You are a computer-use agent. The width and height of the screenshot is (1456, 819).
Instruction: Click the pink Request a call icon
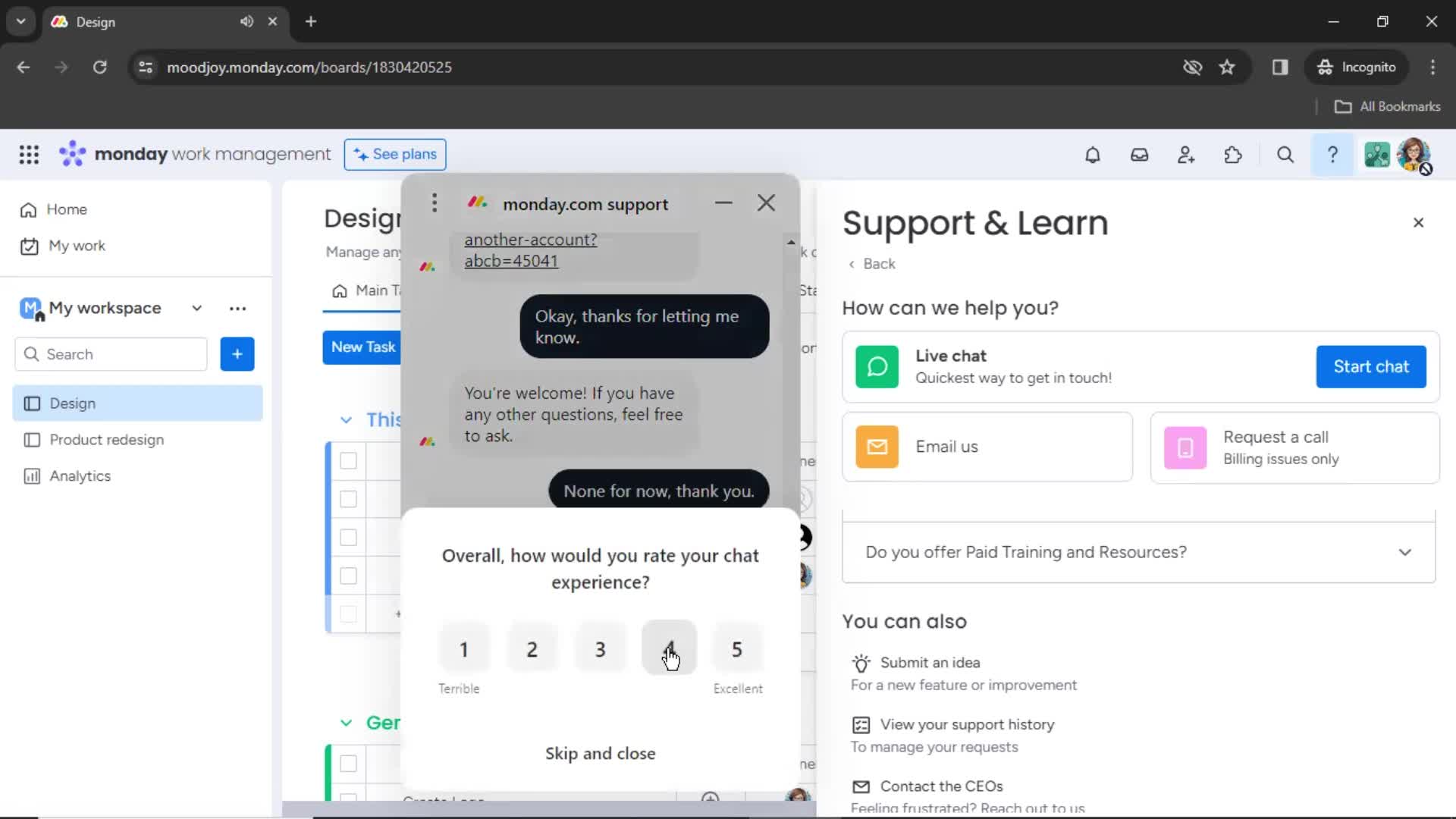[1185, 447]
